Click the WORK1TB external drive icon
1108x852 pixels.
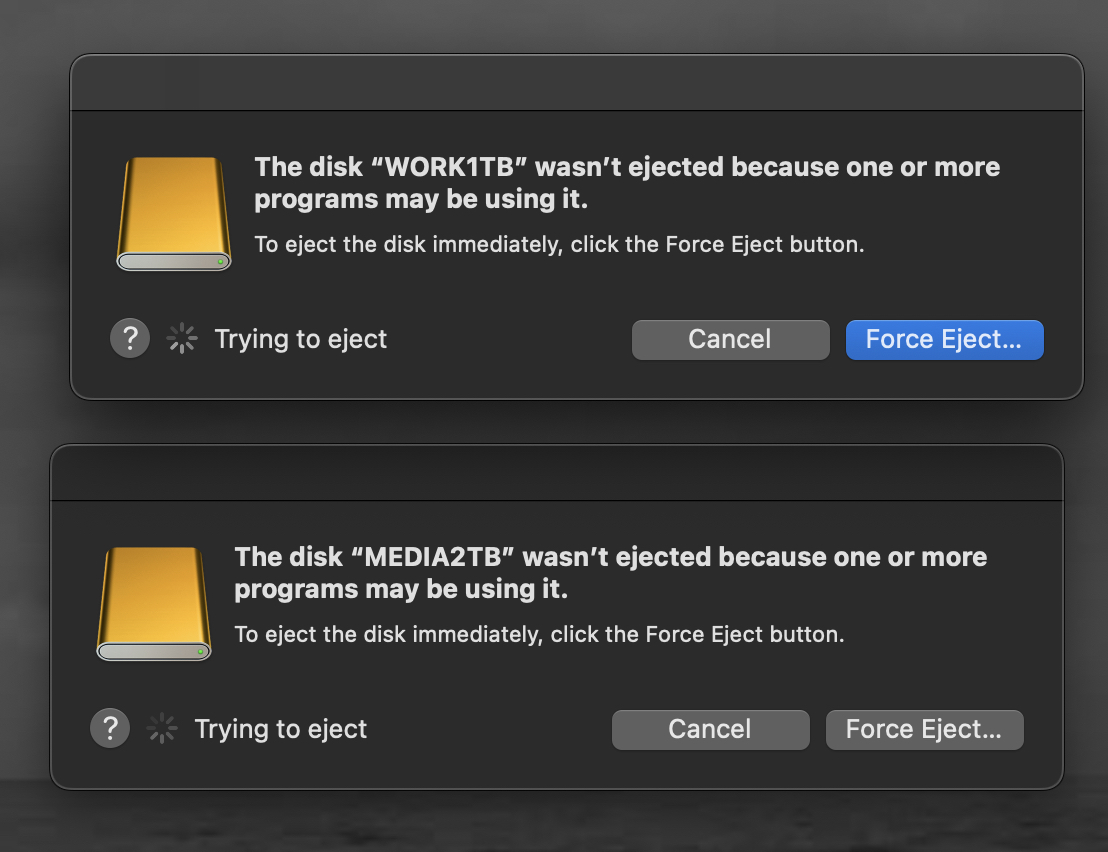pos(174,214)
